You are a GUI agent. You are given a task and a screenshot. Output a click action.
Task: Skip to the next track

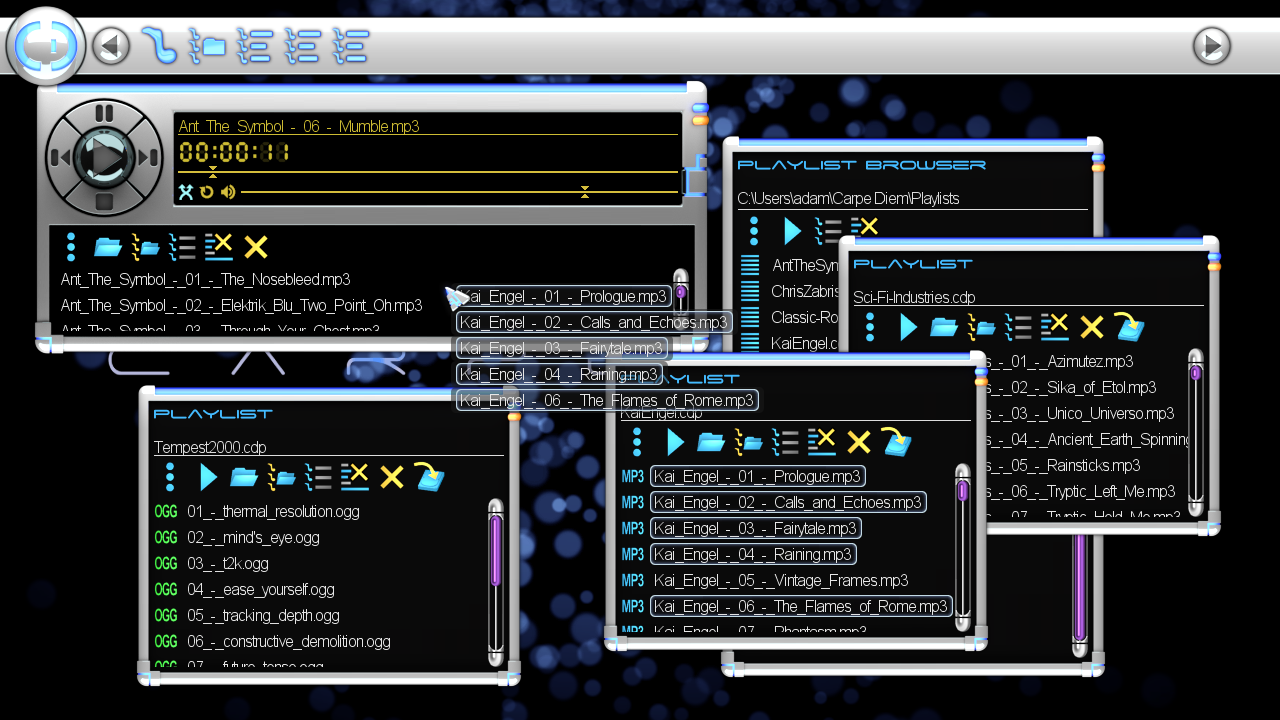(149, 157)
